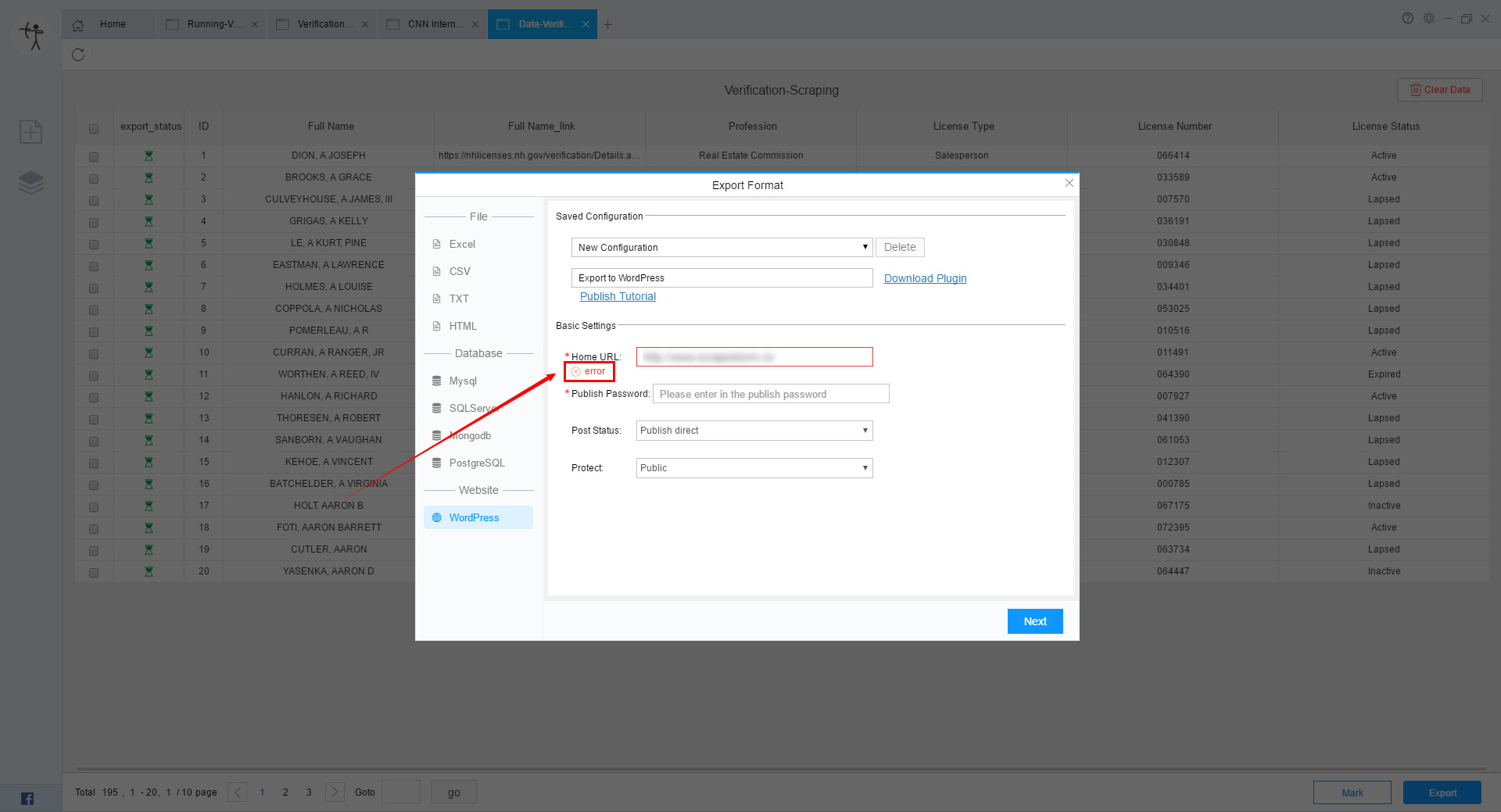The width and height of the screenshot is (1501, 812).
Task: Check the row checkbox for DION, A JOSEPH
Action: 94,157
